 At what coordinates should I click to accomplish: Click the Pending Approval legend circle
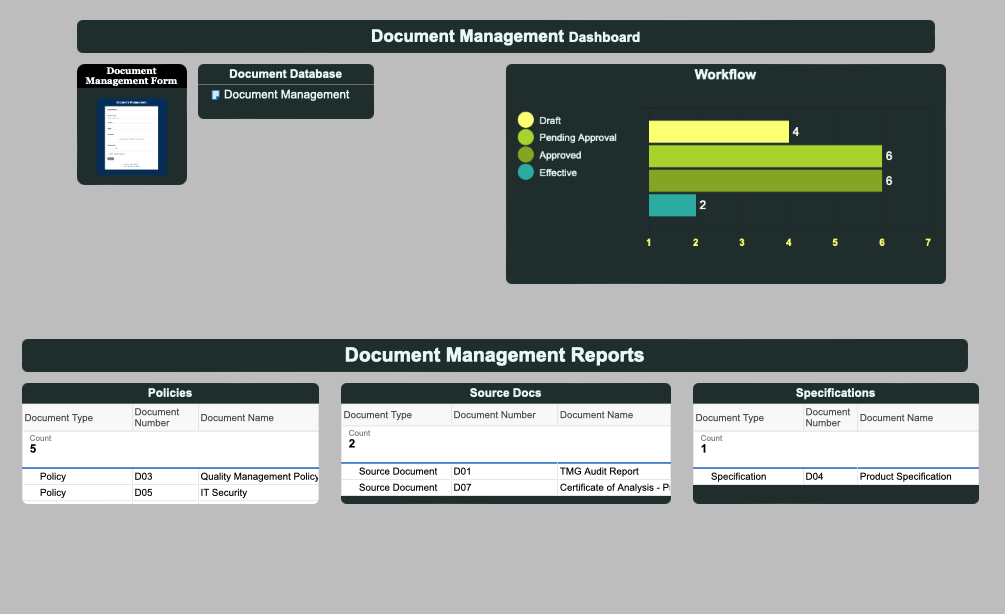click(526, 138)
